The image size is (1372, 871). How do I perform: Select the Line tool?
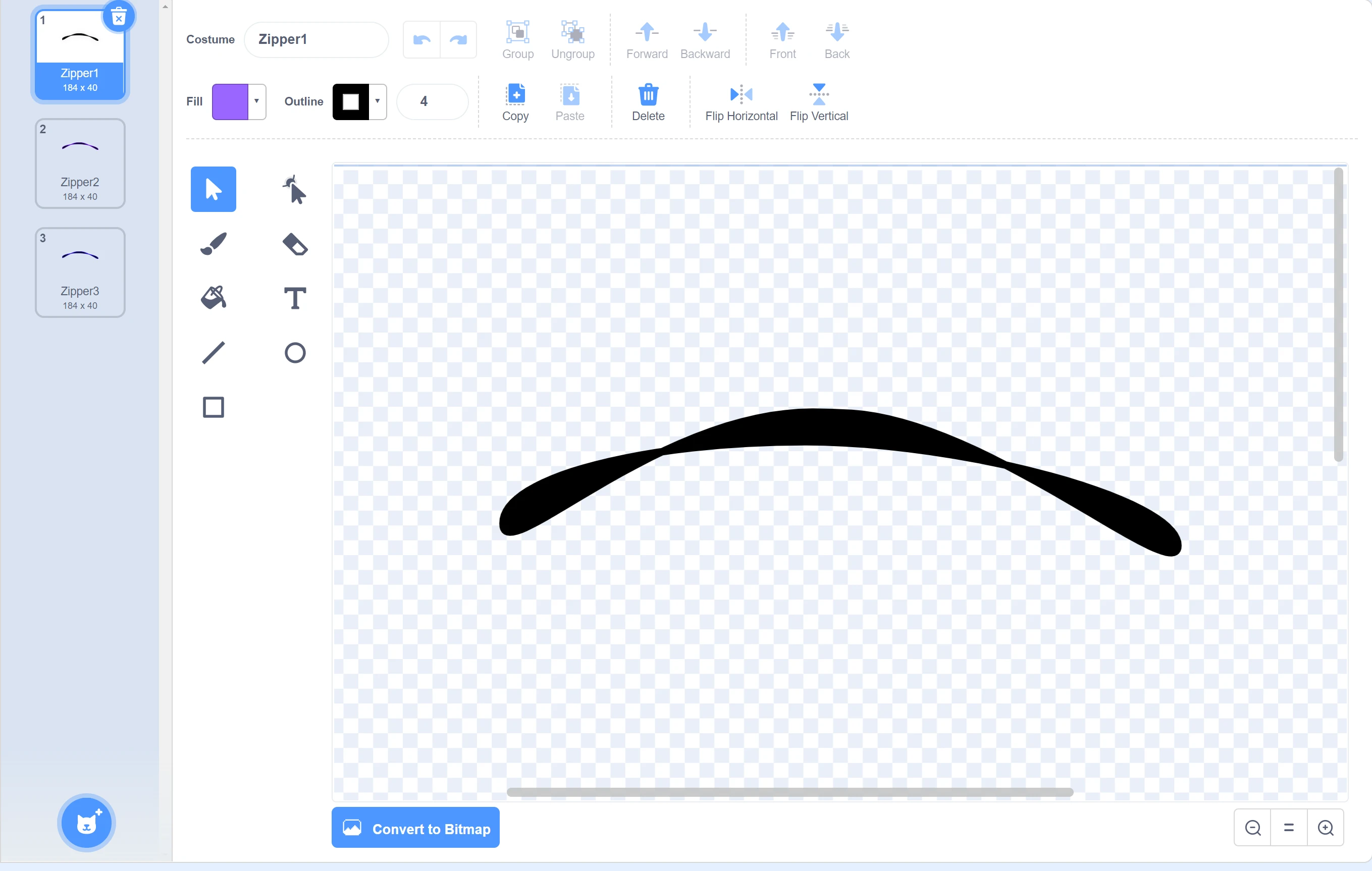point(213,353)
